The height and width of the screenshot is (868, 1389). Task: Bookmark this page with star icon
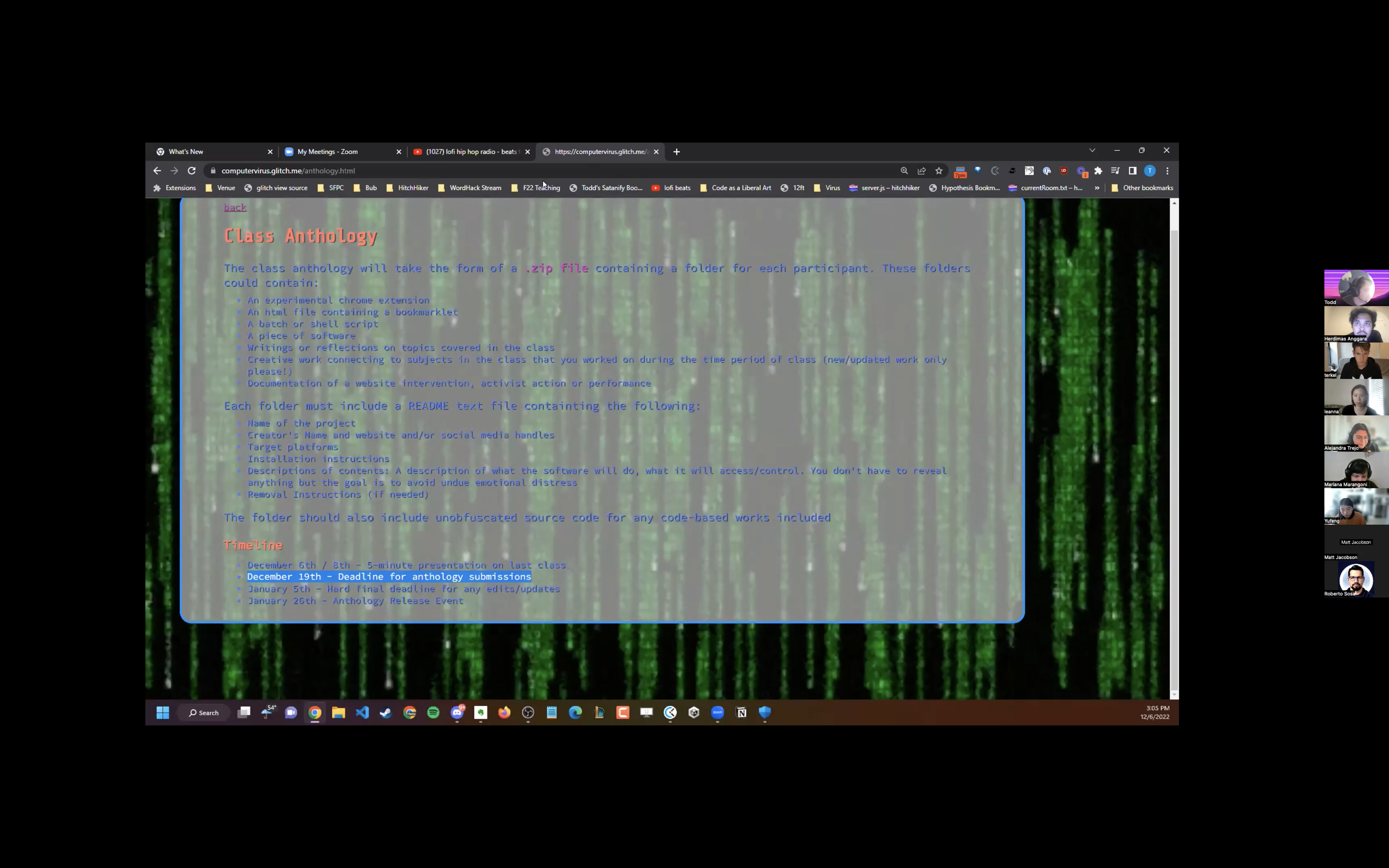(x=939, y=170)
